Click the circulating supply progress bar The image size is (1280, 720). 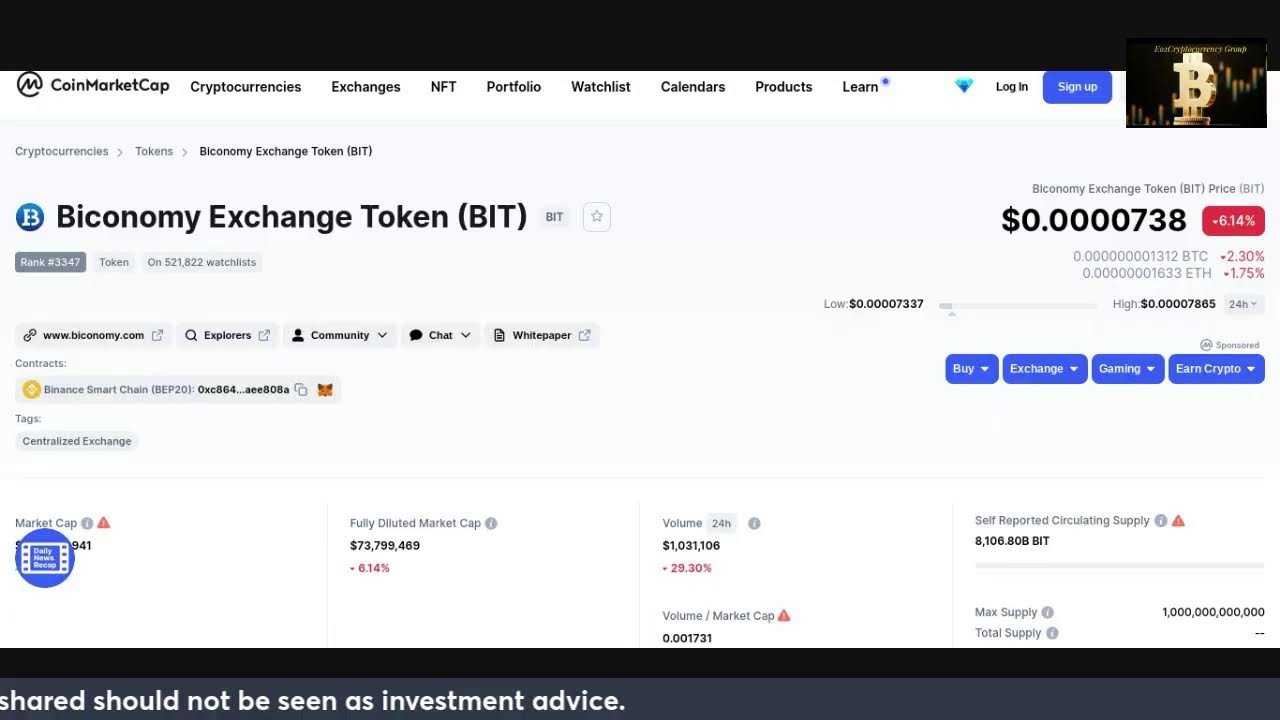click(1119, 566)
